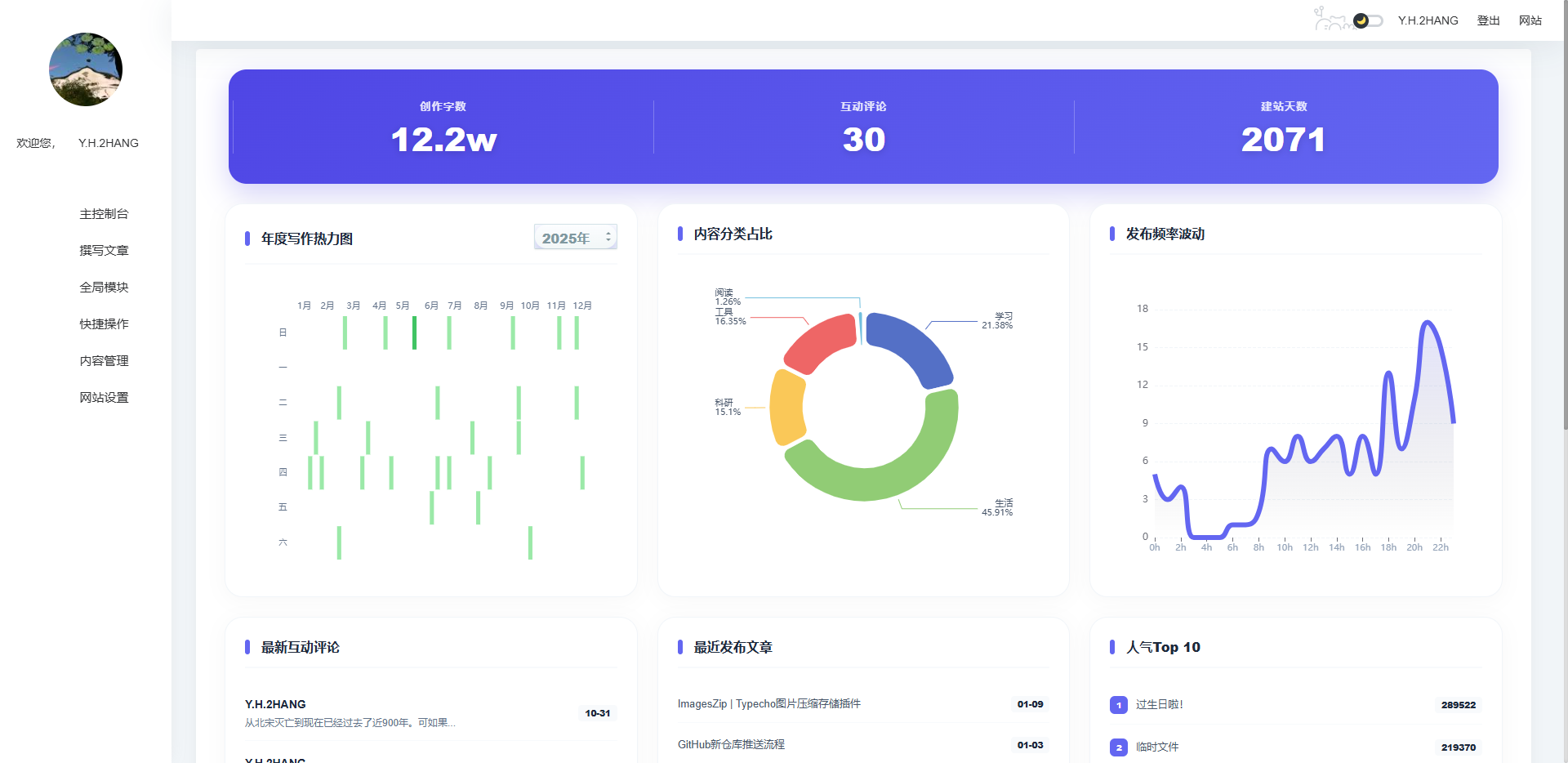The height and width of the screenshot is (763, 1568).
Task: Toggle dark mode with the moon switch
Action: pyautogui.click(x=1361, y=20)
